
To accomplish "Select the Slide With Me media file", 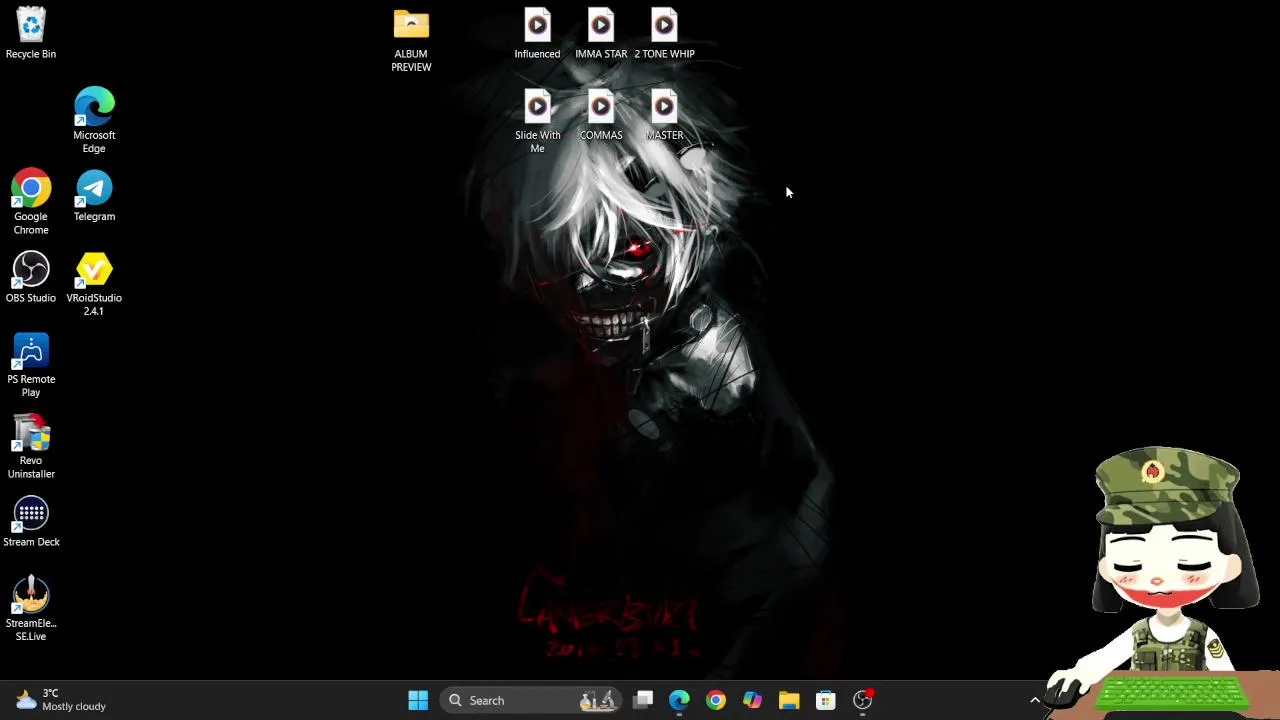I will (x=537, y=121).
